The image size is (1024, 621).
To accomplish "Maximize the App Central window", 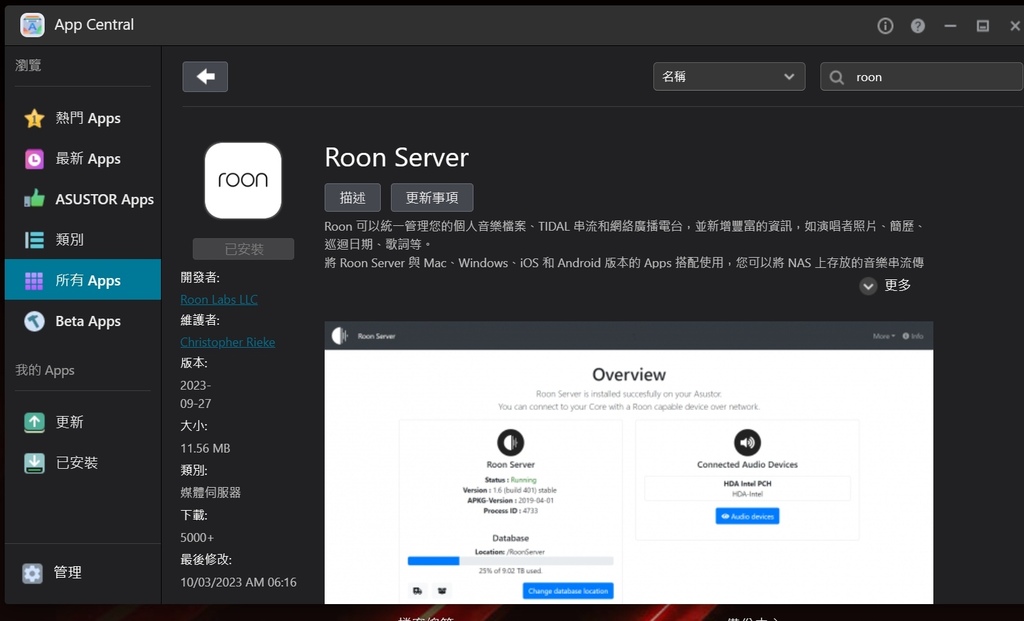I will [982, 25].
